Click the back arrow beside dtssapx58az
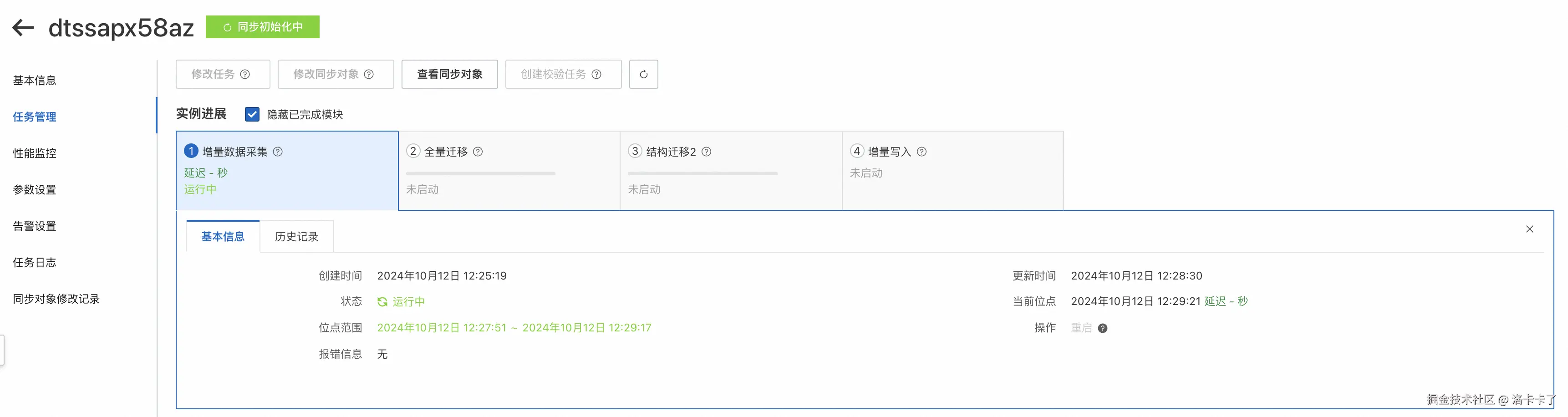Screen dimensions: 1568x417 [x=23, y=27]
